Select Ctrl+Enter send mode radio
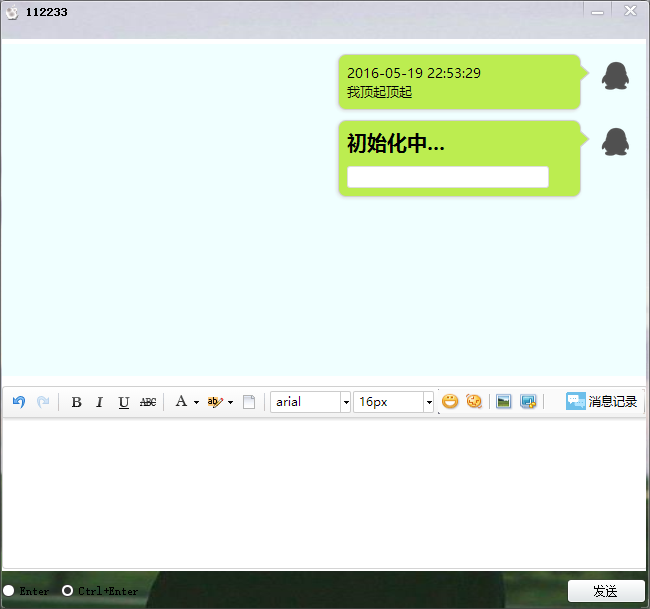650x609 pixels. [x=68, y=591]
